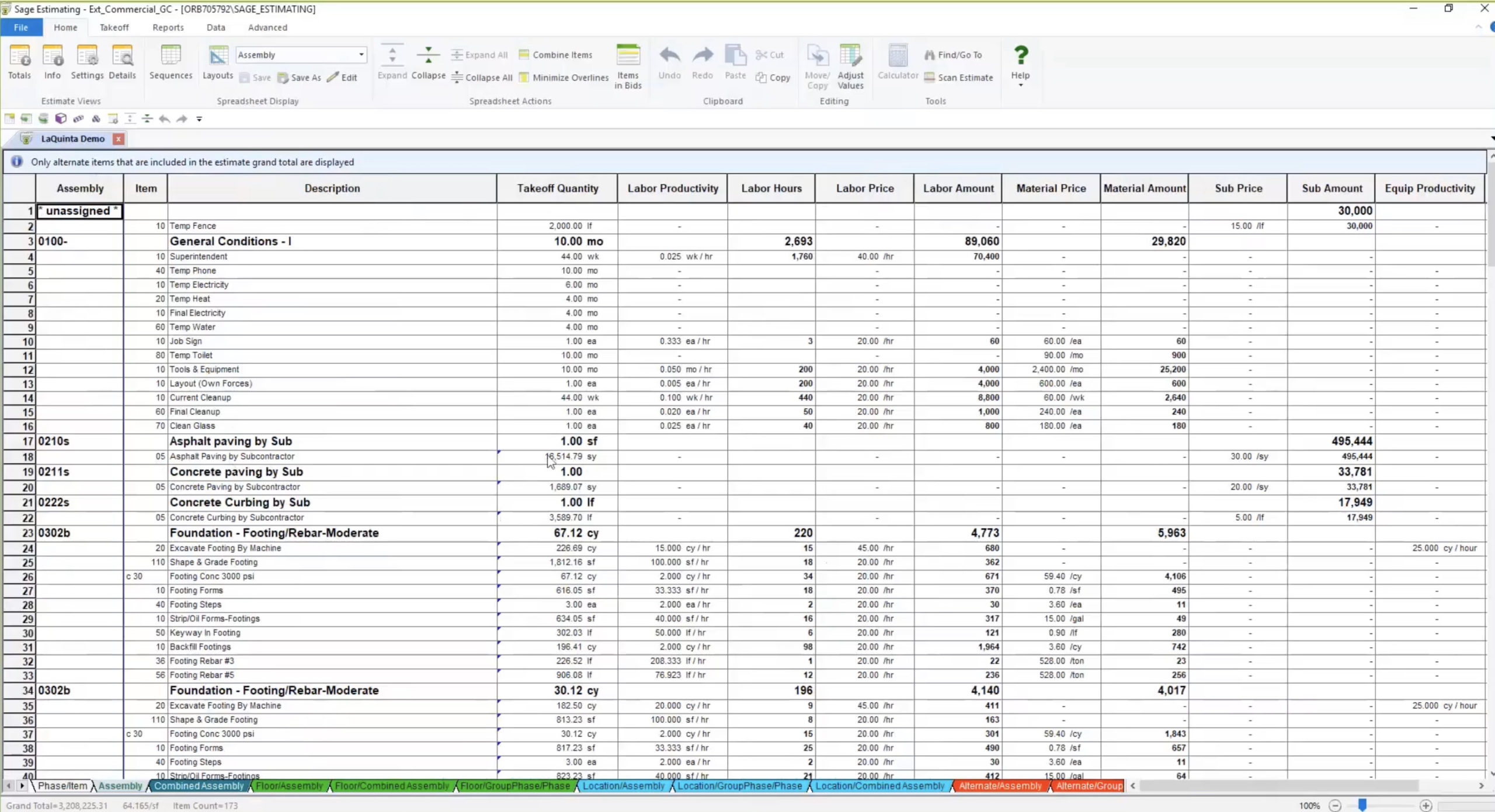Open the Assembly layout dropdown
This screenshot has height=812, width=1495.
tap(360, 54)
